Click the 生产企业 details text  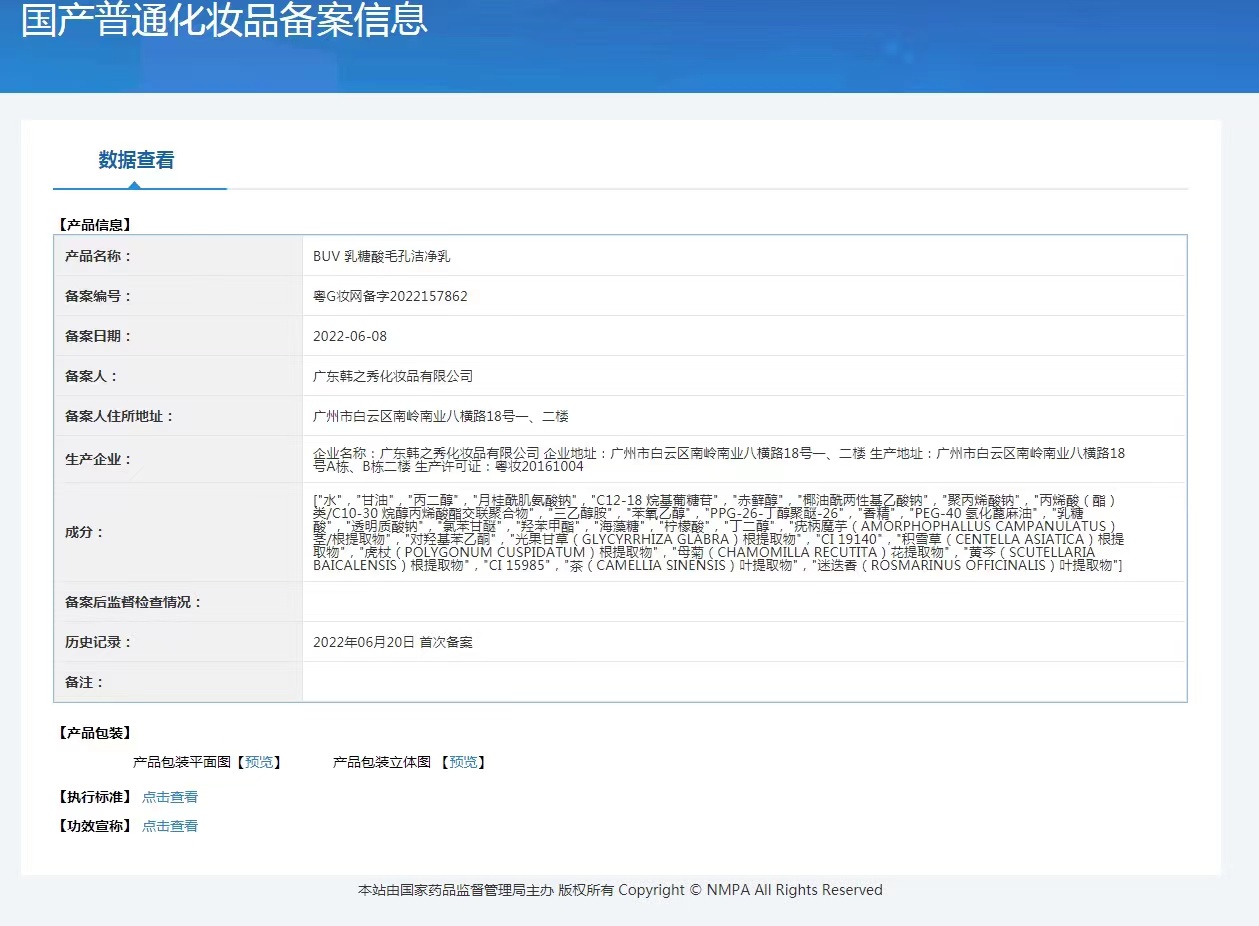click(718, 459)
